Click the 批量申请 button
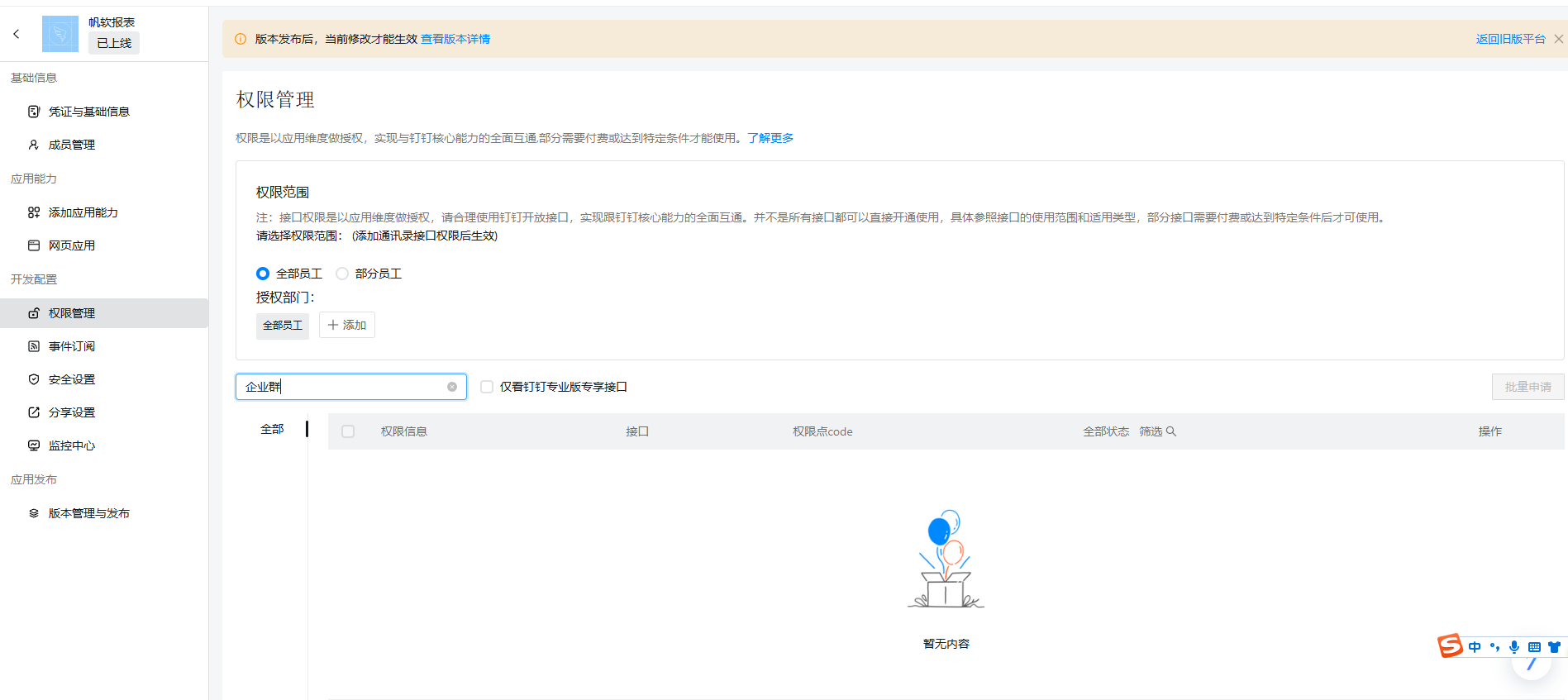Image resolution: width=1568 pixels, height=700 pixels. pos(1527,387)
